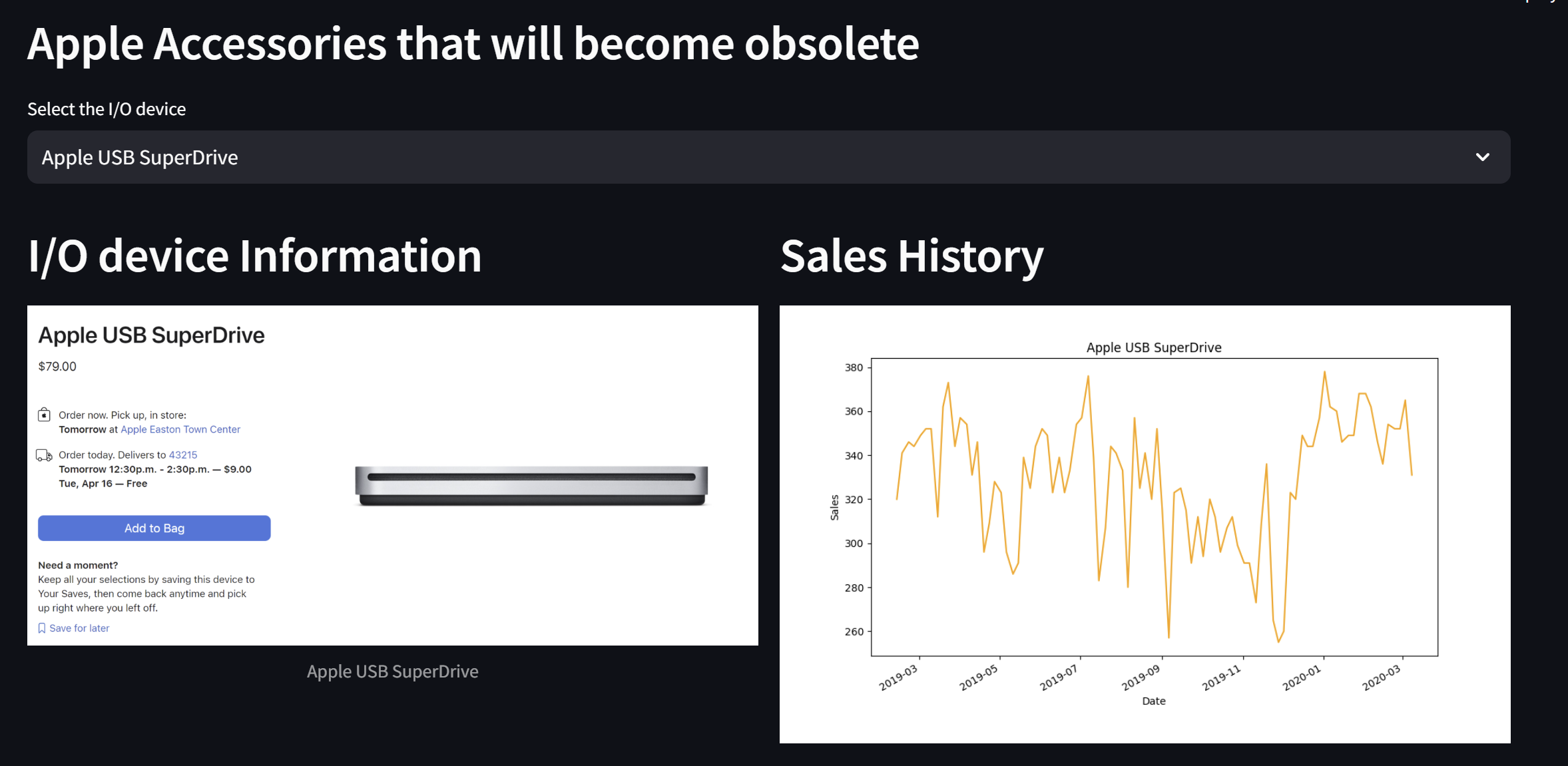Screen dimensions: 1568x766
Task: Click the bookmark icon beside Save for later
Action: (42, 628)
